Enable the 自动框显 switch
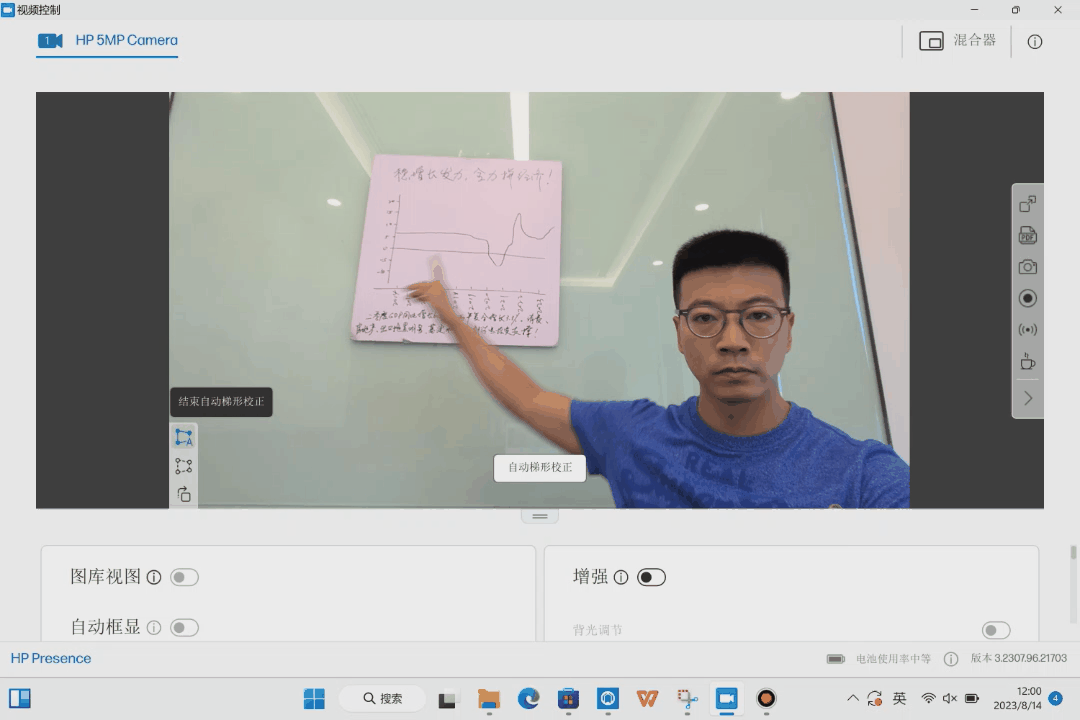This screenshot has width=1080, height=720. tap(184, 628)
